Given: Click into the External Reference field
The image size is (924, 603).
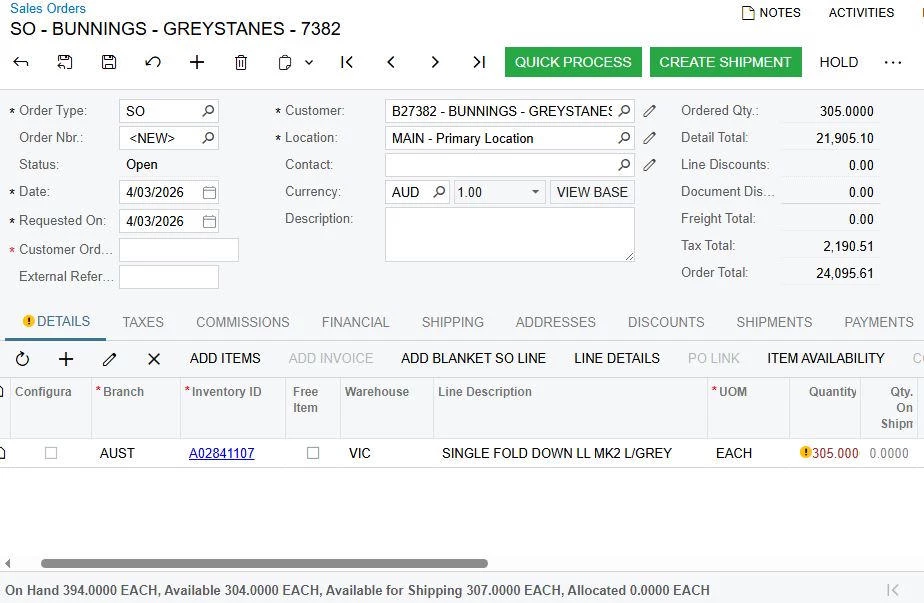Looking at the screenshot, I should point(169,277).
